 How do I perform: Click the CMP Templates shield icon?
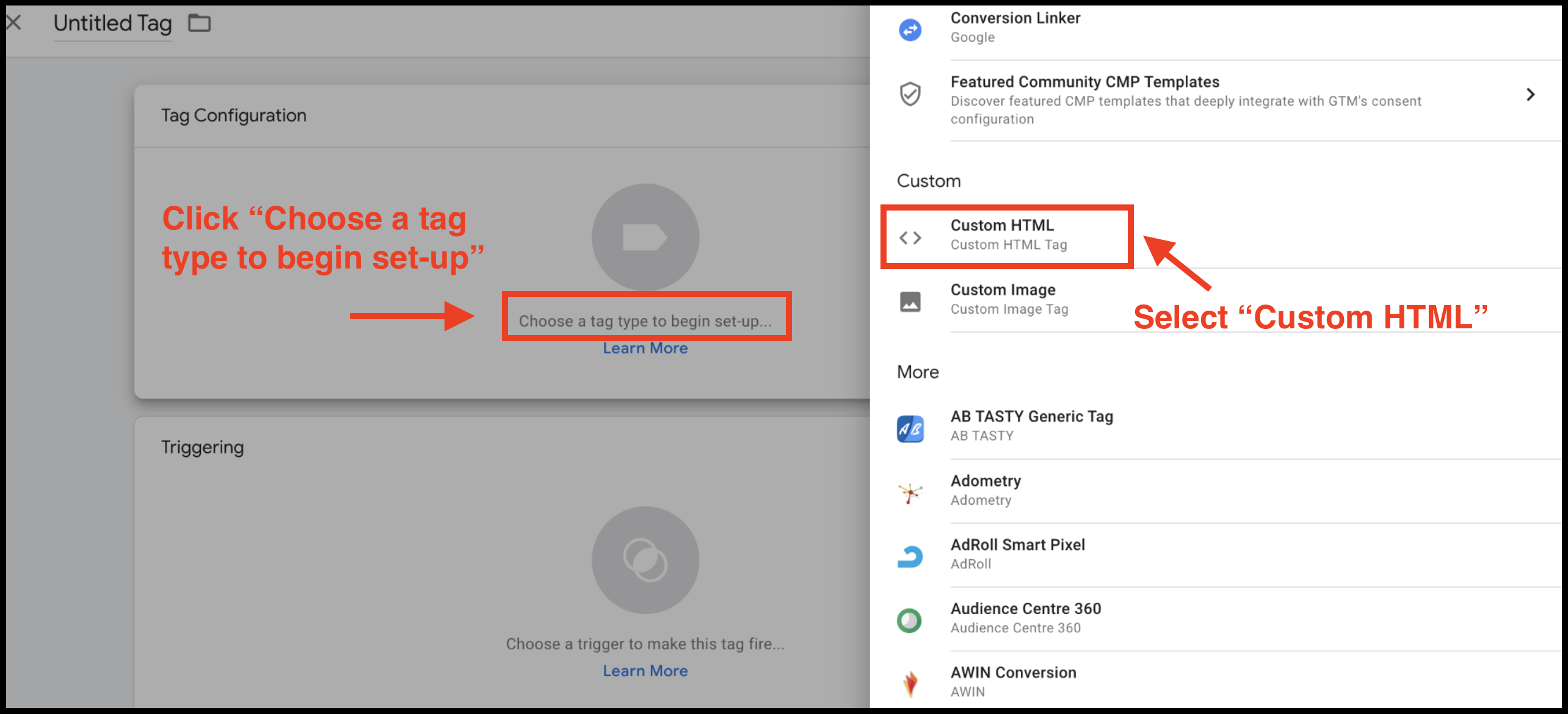point(910,94)
